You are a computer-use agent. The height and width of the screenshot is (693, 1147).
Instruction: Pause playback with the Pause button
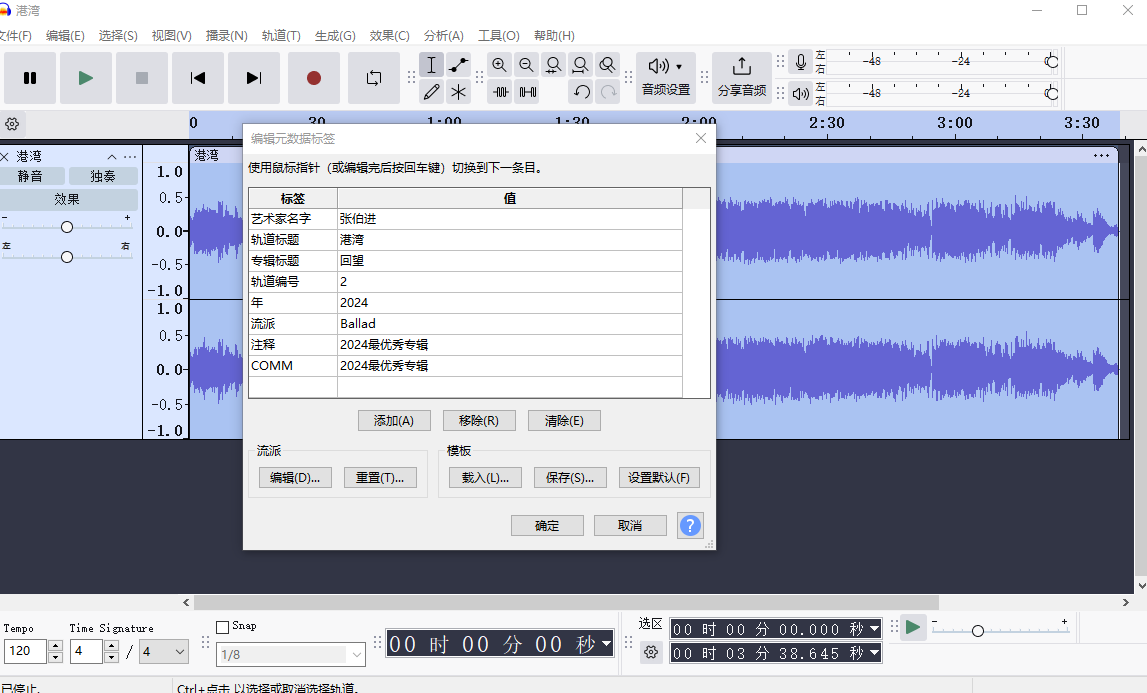(30, 78)
